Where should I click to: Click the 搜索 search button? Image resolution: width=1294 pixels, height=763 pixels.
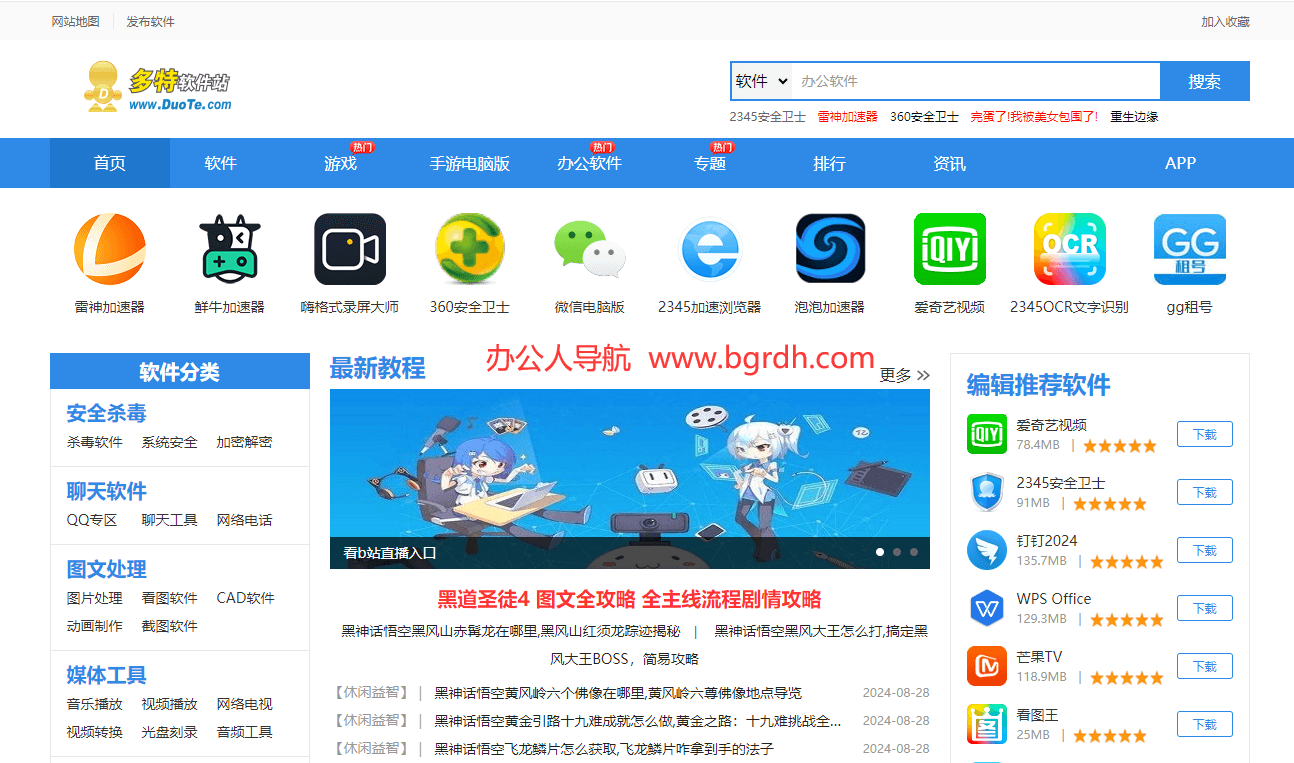tap(1205, 81)
